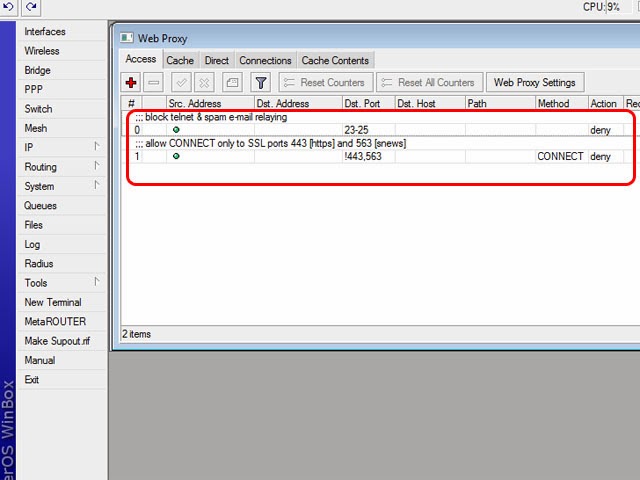Sort by Dst. Host column header
The image size is (640, 480).
[430, 103]
